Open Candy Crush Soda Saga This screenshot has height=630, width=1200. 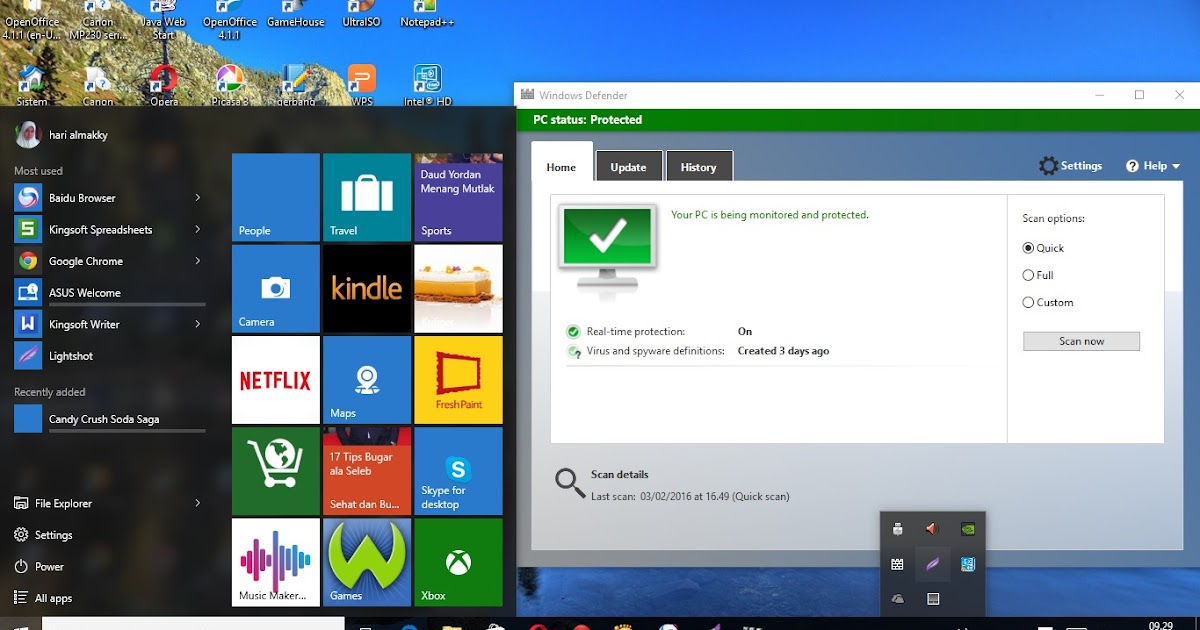tap(108, 419)
